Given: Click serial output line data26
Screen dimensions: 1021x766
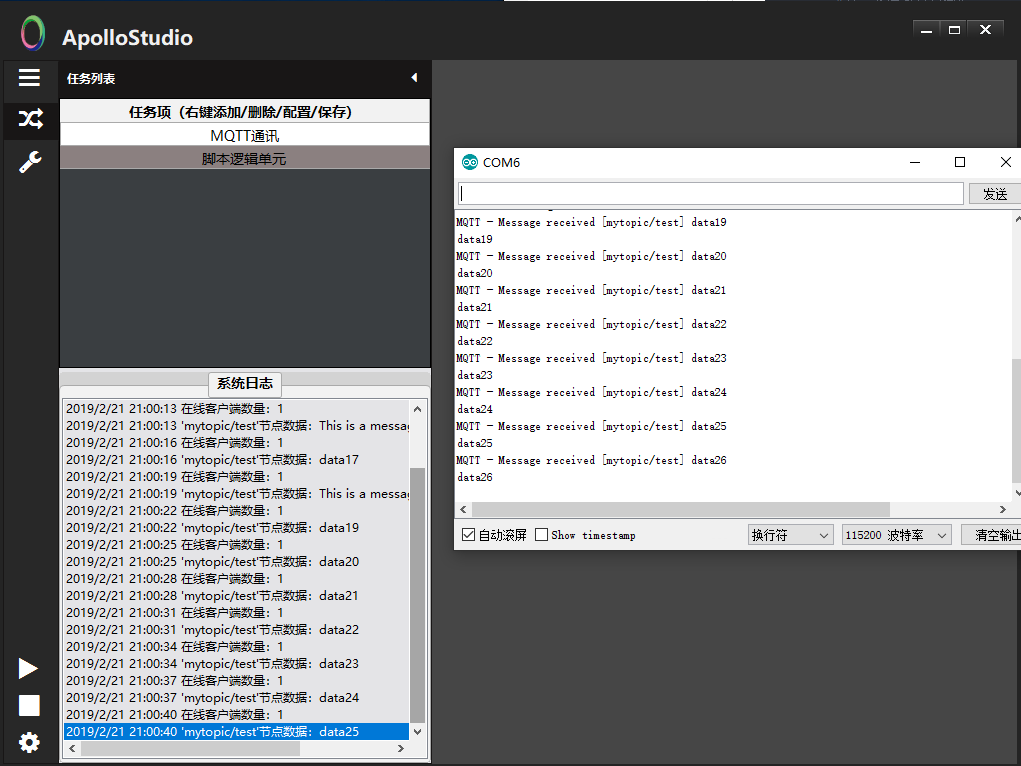Looking at the screenshot, I should (475, 477).
